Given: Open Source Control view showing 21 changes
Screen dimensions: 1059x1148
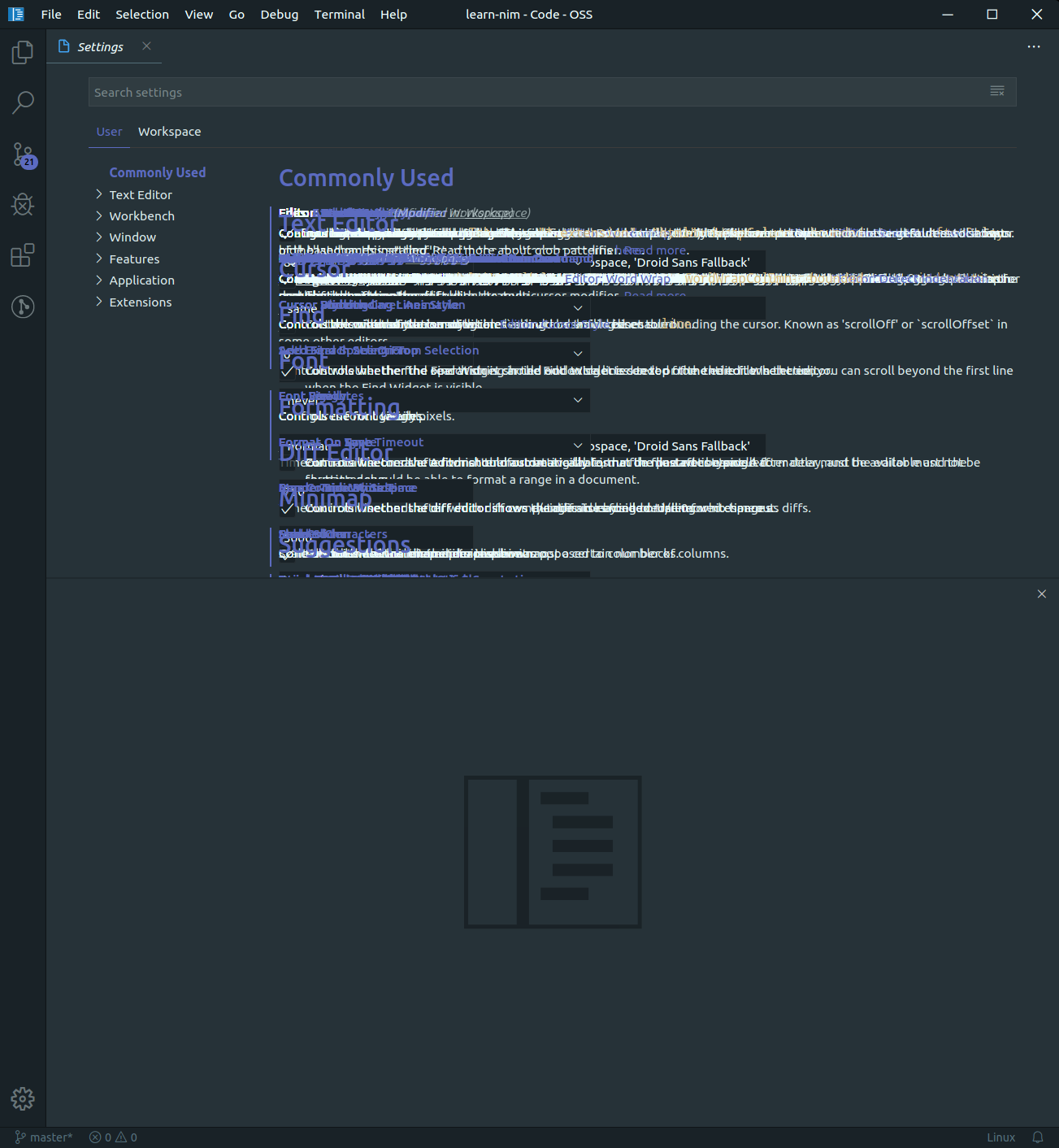Looking at the screenshot, I should click(22, 154).
